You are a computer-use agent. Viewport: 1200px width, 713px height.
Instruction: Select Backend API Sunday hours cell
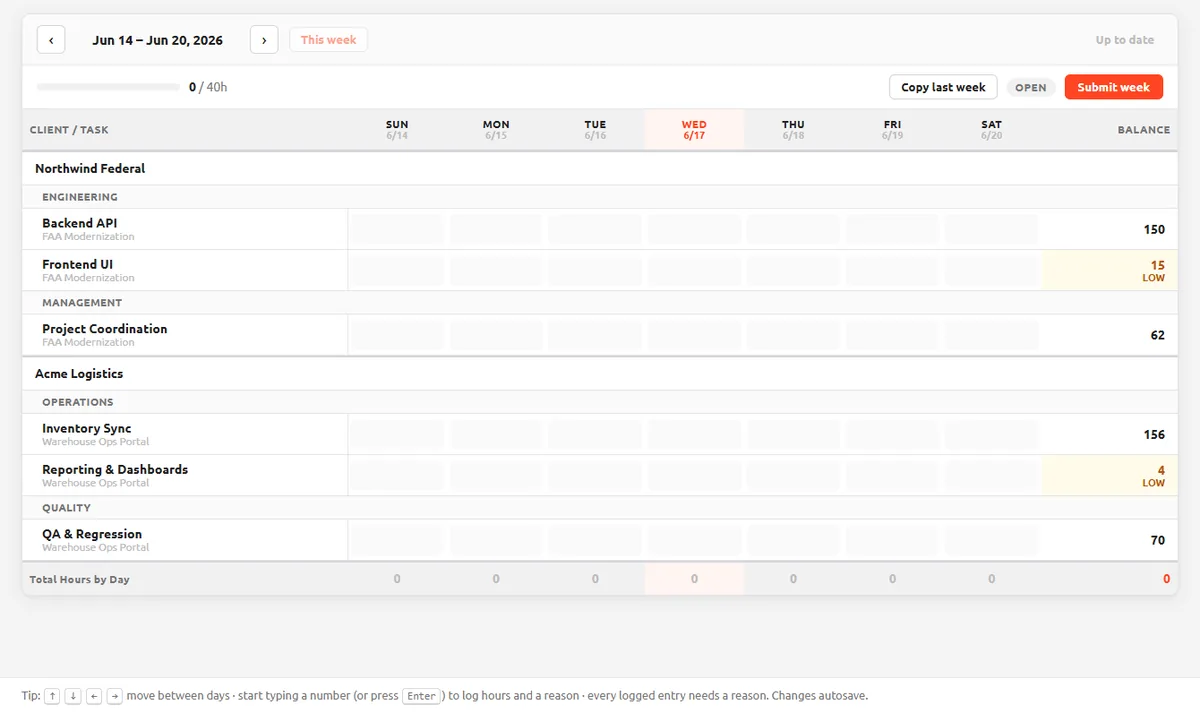[x=397, y=229]
